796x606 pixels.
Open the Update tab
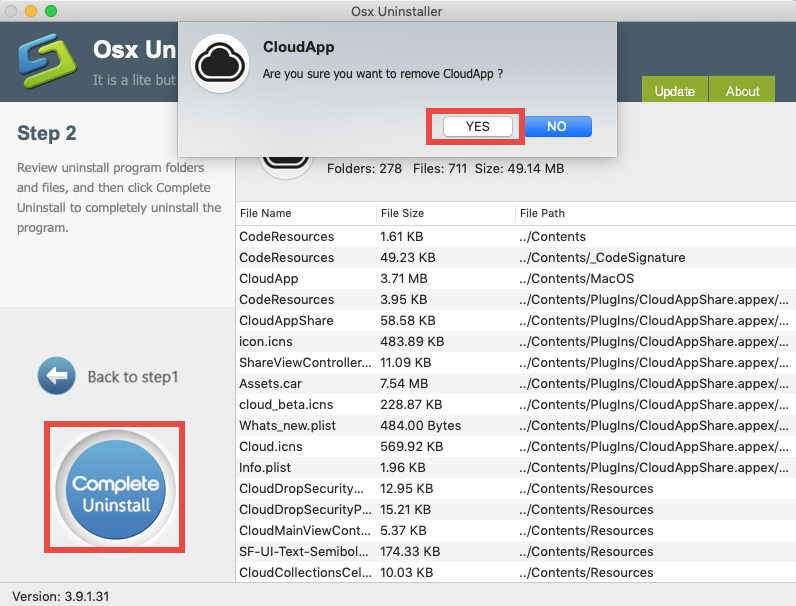[675, 90]
